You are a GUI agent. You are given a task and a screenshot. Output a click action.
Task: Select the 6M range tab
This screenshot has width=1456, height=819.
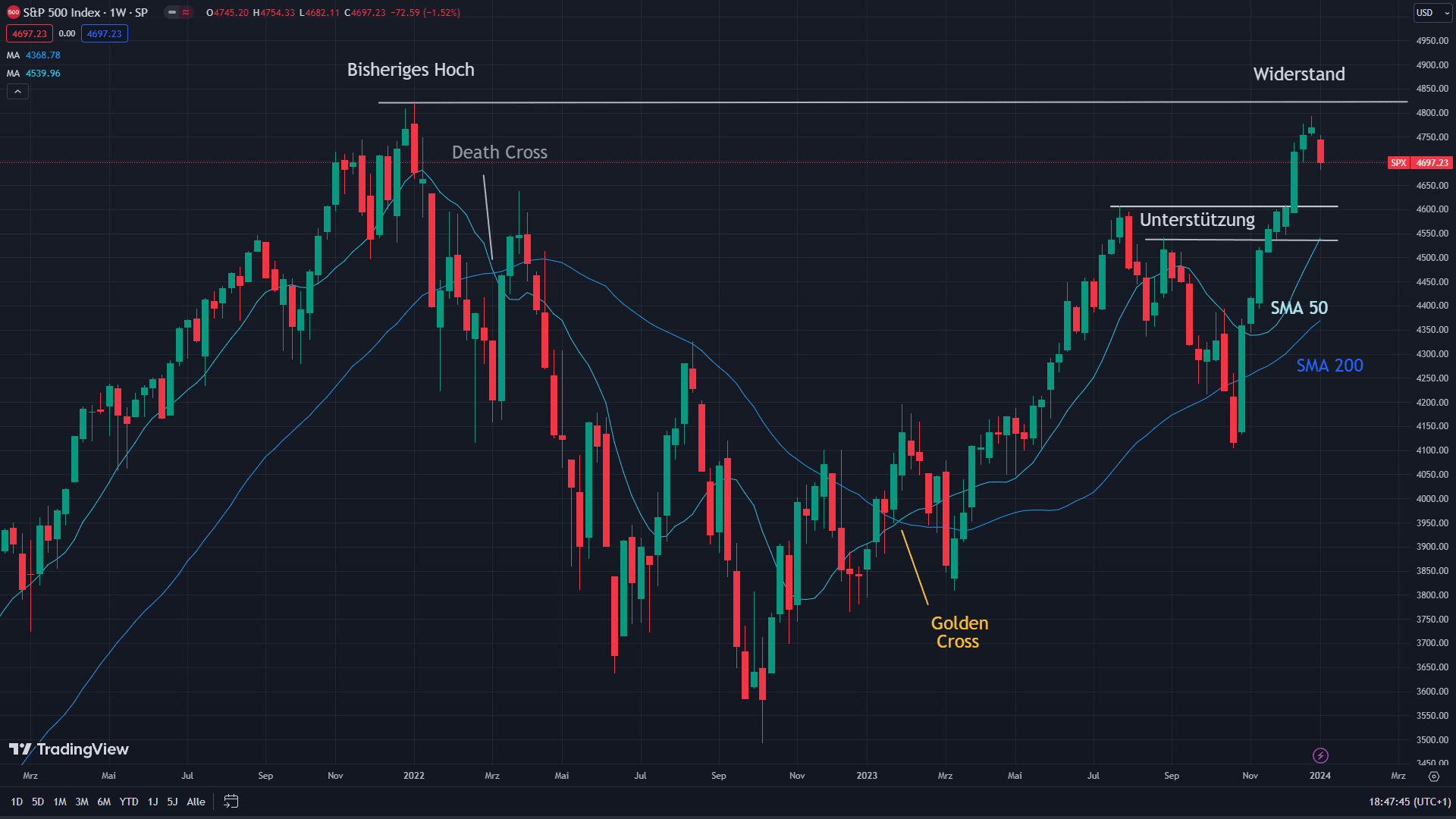pyautogui.click(x=104, y=802)
